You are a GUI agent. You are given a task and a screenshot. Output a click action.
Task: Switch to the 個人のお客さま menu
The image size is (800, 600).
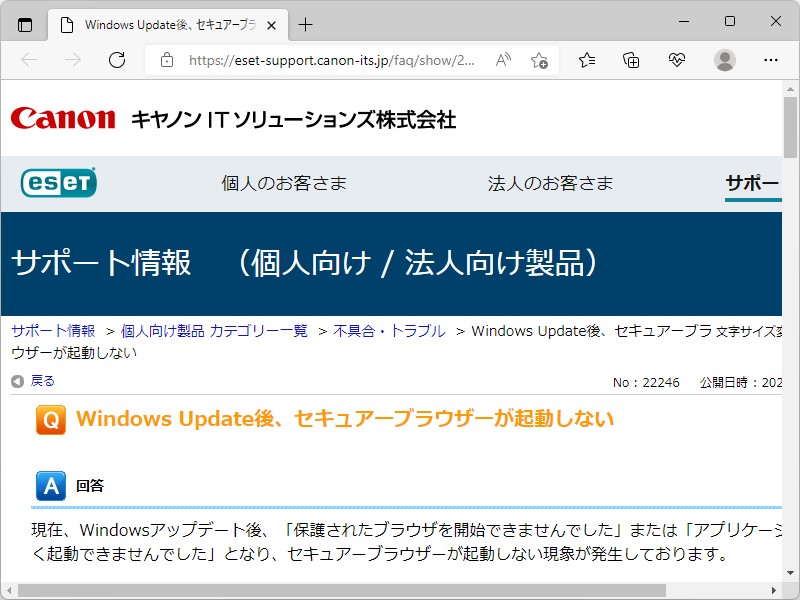(283, 183)
